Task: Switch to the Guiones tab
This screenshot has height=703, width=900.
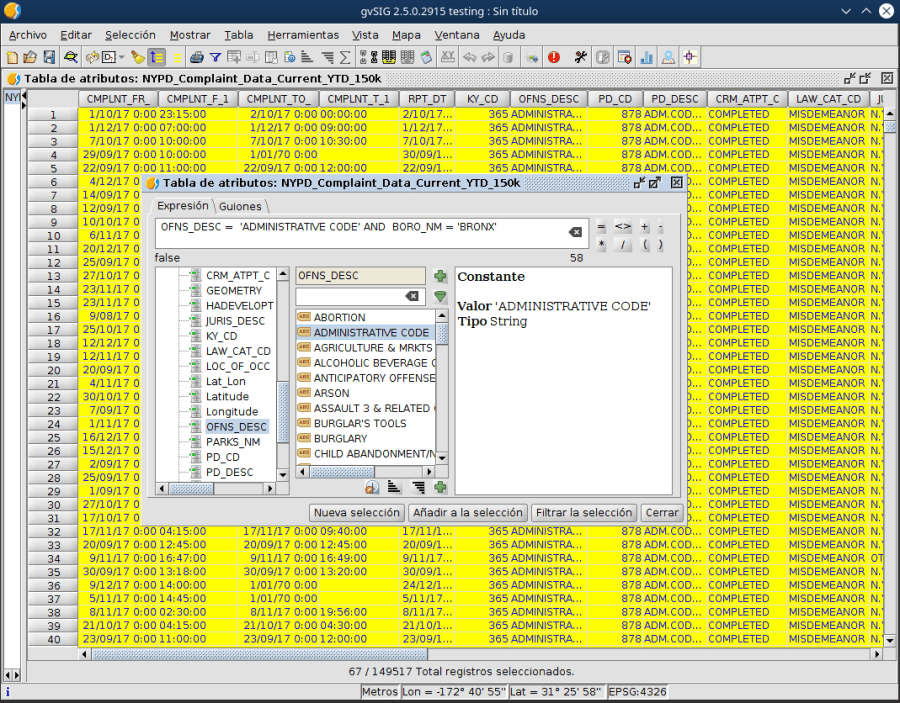Action: 240,206
